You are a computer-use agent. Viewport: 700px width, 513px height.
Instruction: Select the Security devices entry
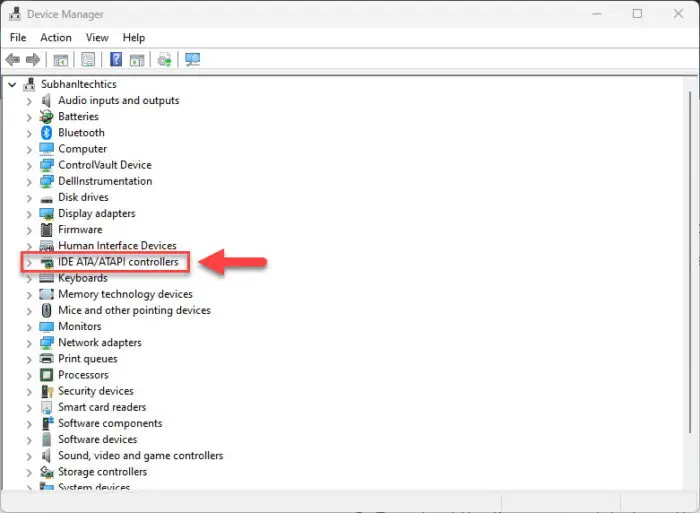tap(95, 391)
